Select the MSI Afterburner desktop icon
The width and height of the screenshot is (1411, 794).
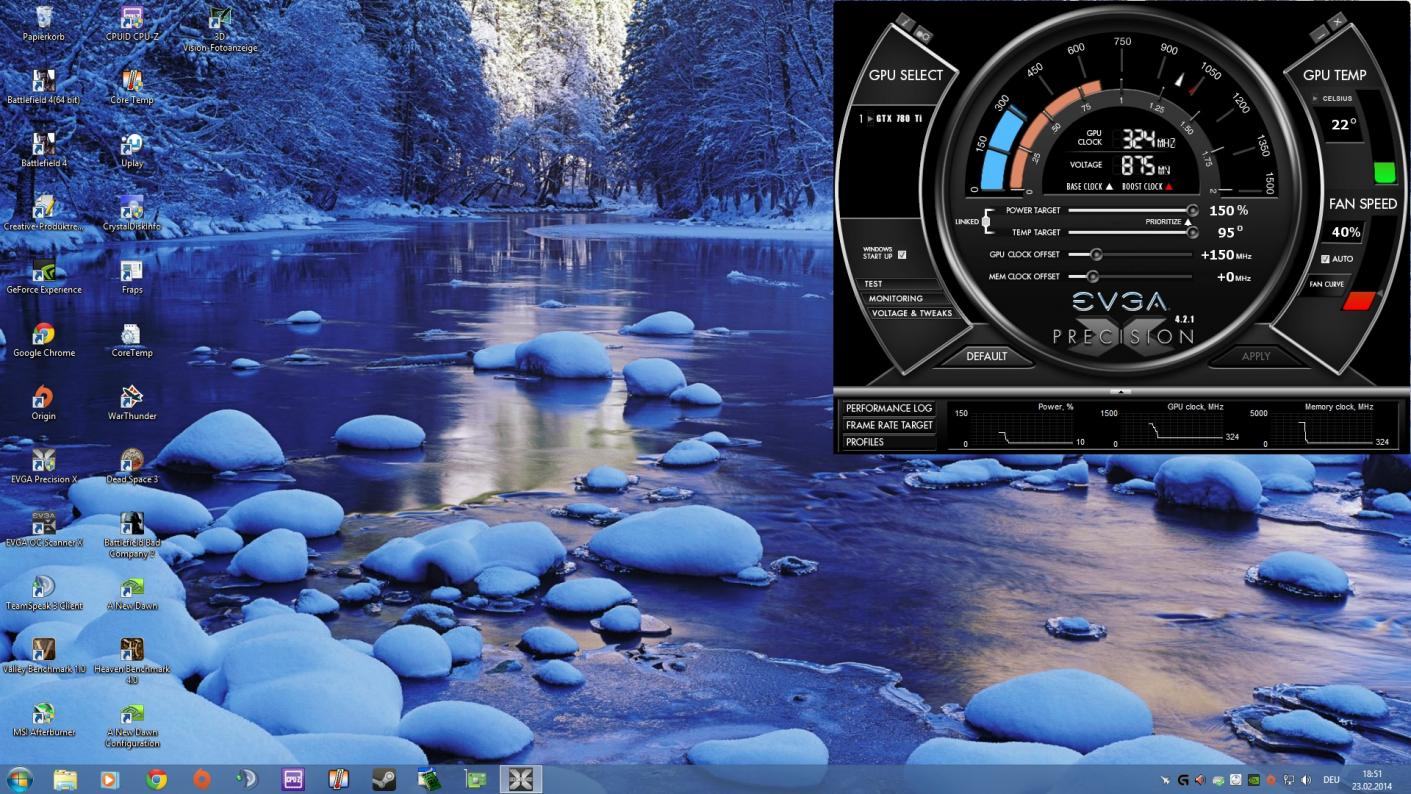coord(44,720)
